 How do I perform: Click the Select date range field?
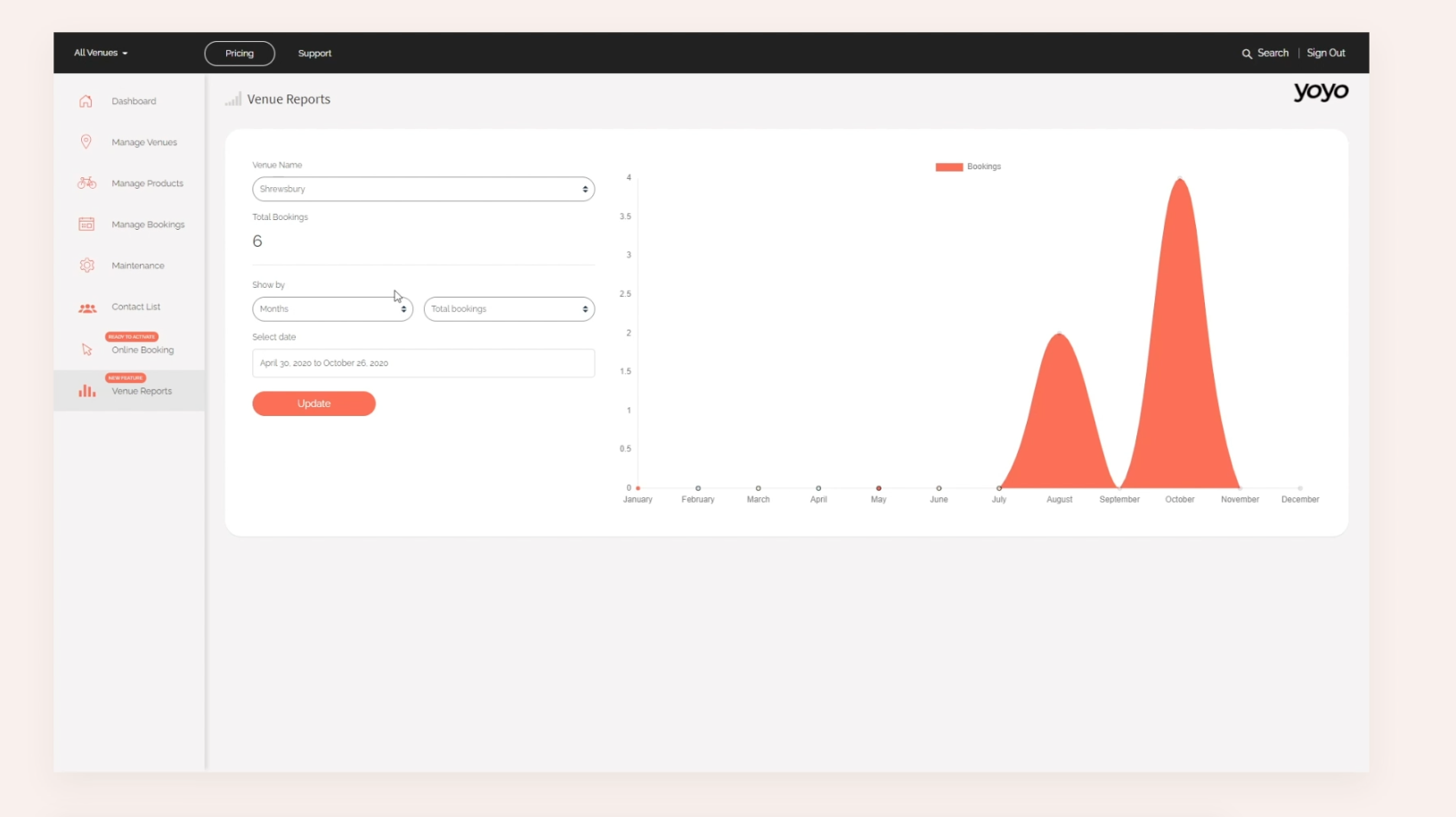[423, 364]
